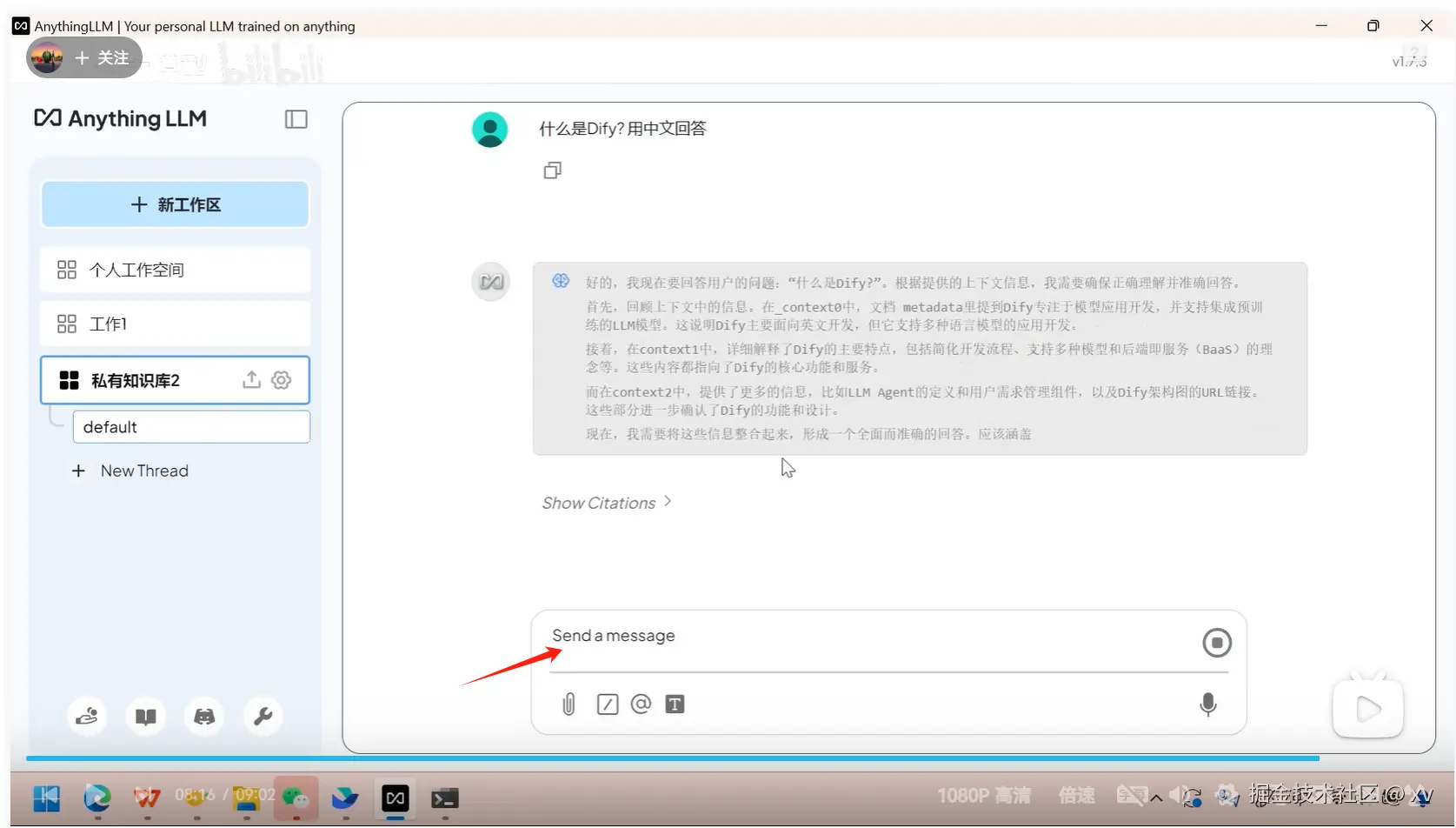This screenshot has height=828, width=1456.
Task: Open WPS Office from the taskbar
Action: click(147, 798)
